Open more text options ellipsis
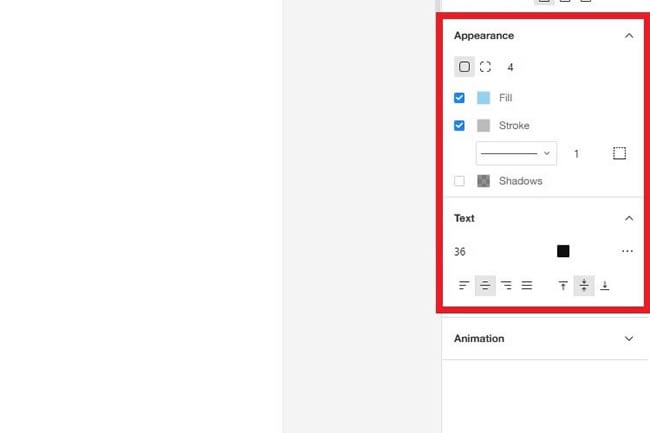This screenshot has height=433, width=650. (627, 251)
